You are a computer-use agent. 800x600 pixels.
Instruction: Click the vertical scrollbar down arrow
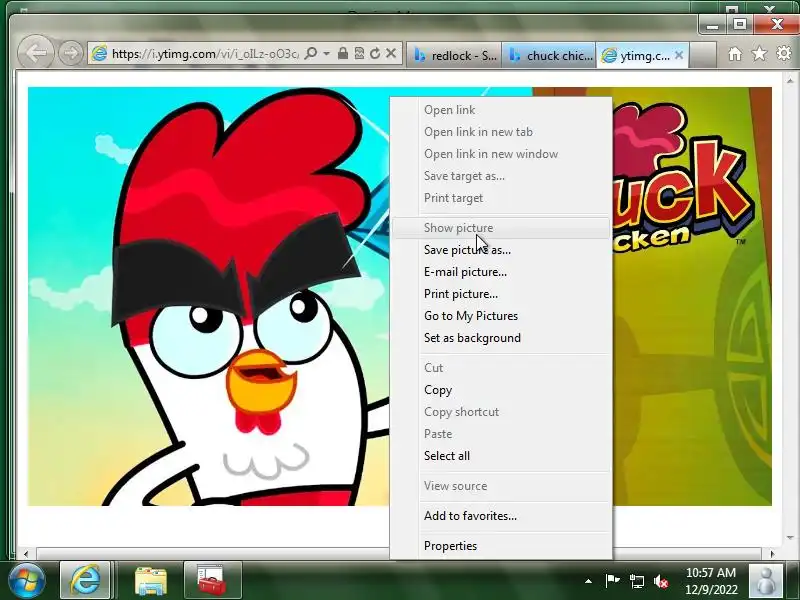790,538
